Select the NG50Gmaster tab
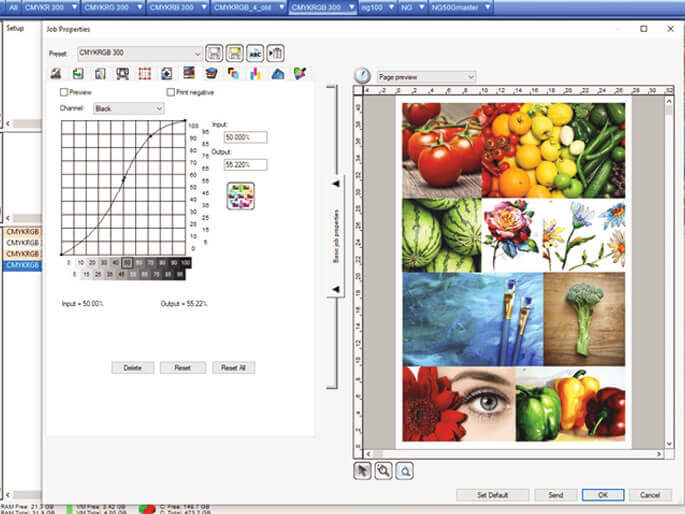This screenshot has width=685, height=514. [x=460, y=7]
